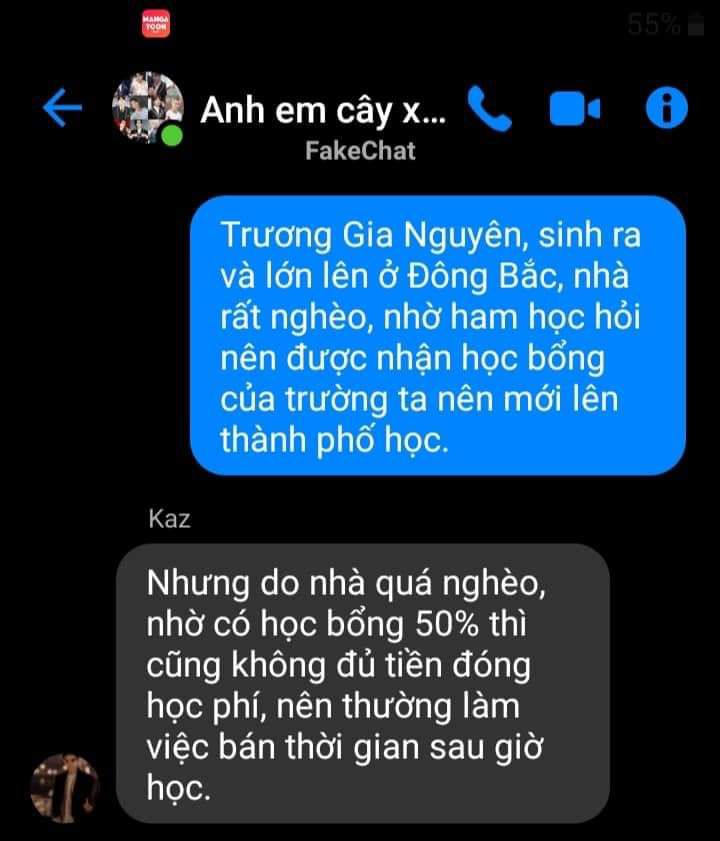Screen dimensions: 720x841
Task: Tap the '50%' text in Kaz's message
Action: click(447, 624)
